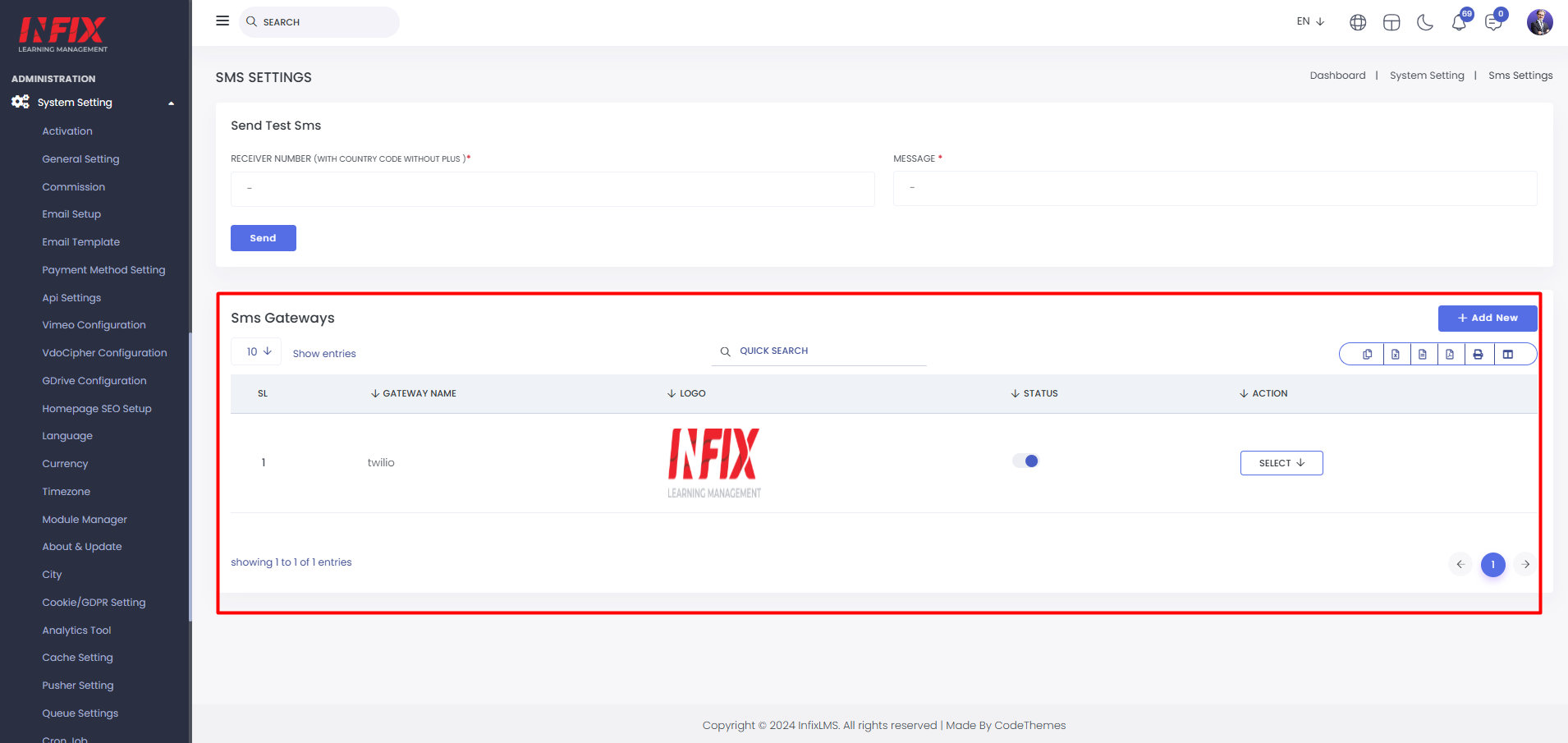The height and width of the screenshot is (743, 1568).
Task: Open City in sidebar
Action: pyautogui.click(x=52, y=575)
